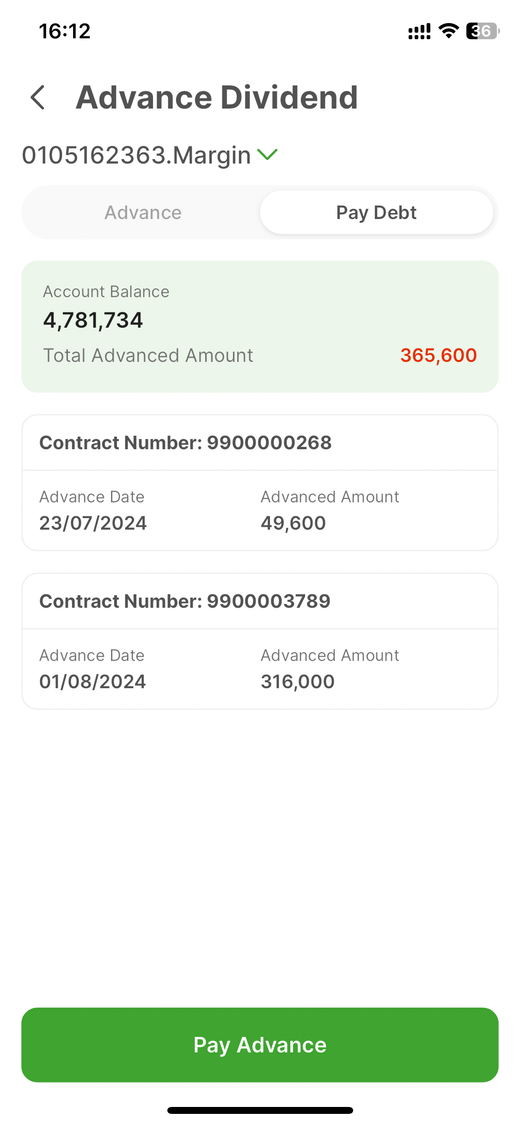Tap the Wi-Fi status icon
520x1125 pixels.
[x=449, y=31]
